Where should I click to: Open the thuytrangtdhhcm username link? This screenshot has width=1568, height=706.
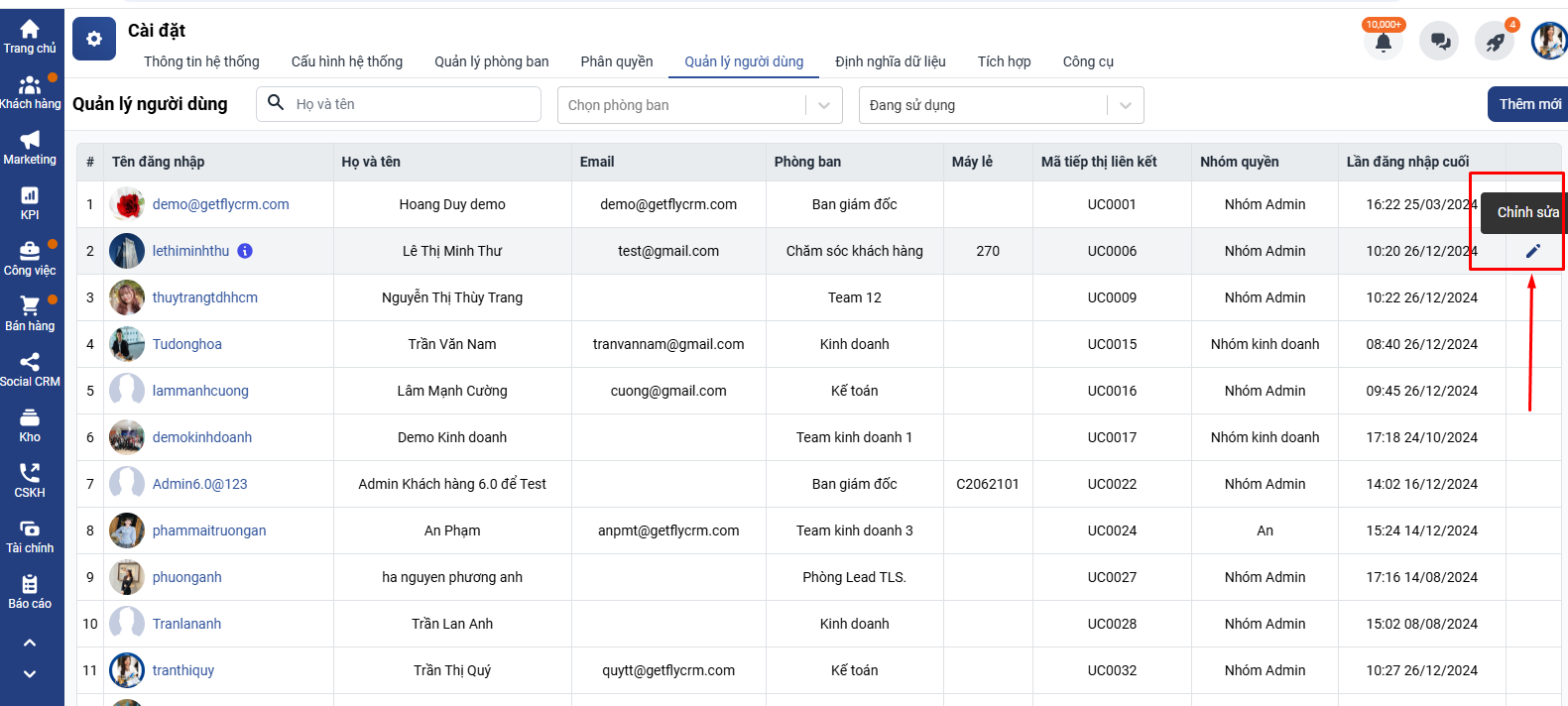click(204, 297)
